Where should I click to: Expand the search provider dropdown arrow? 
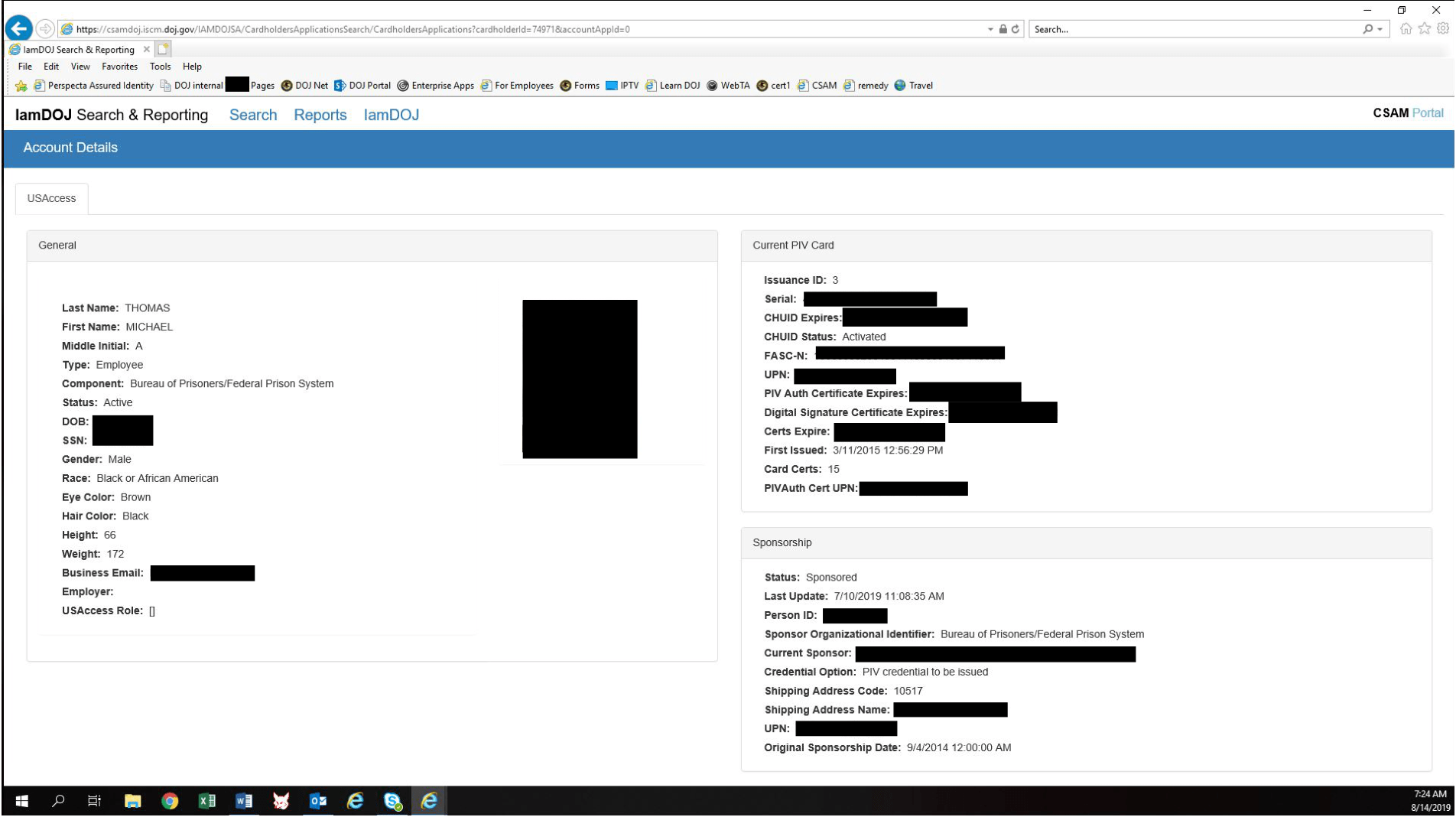click(1380, 29)
